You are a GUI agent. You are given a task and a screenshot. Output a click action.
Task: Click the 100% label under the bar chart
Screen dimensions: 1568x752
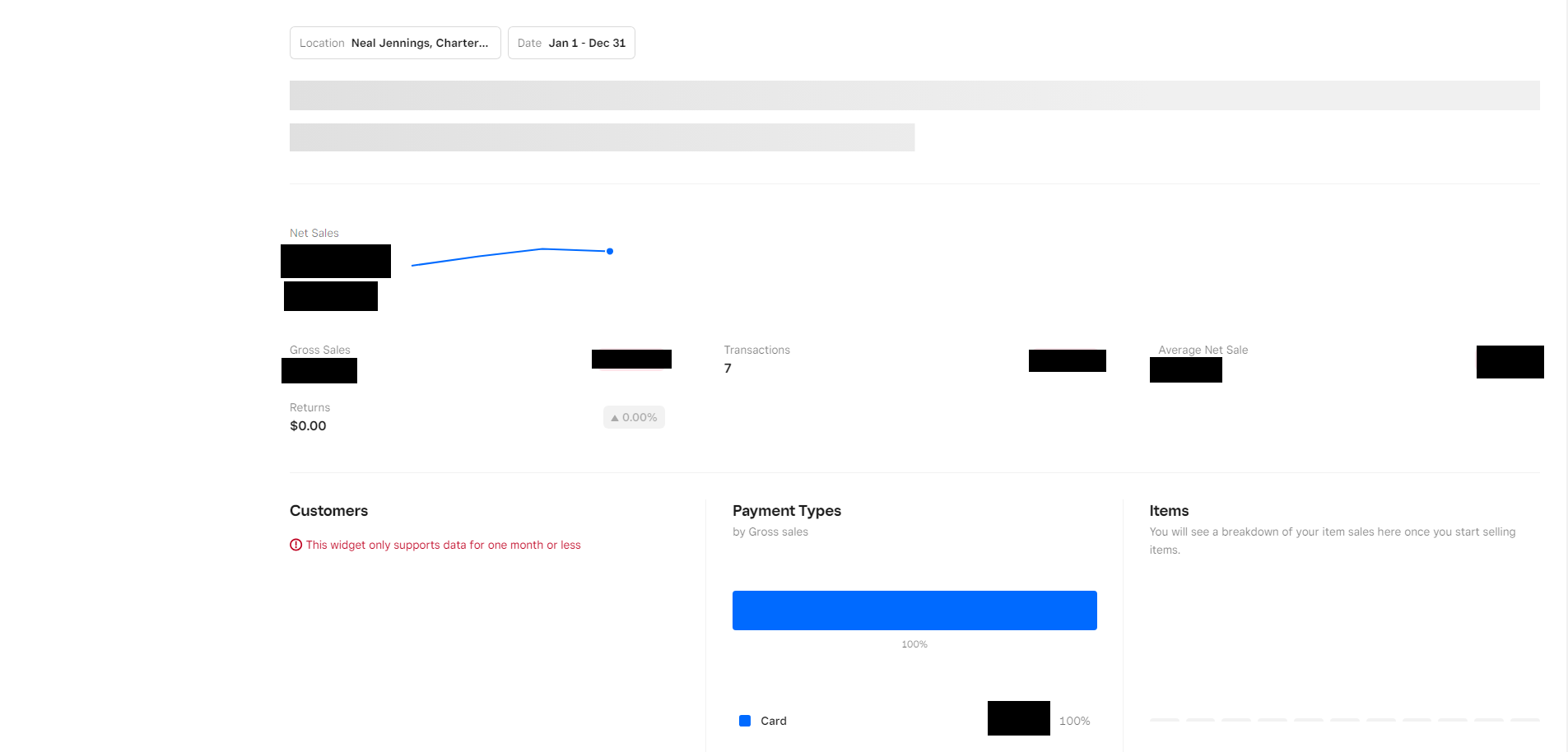(x=914, y=644)
